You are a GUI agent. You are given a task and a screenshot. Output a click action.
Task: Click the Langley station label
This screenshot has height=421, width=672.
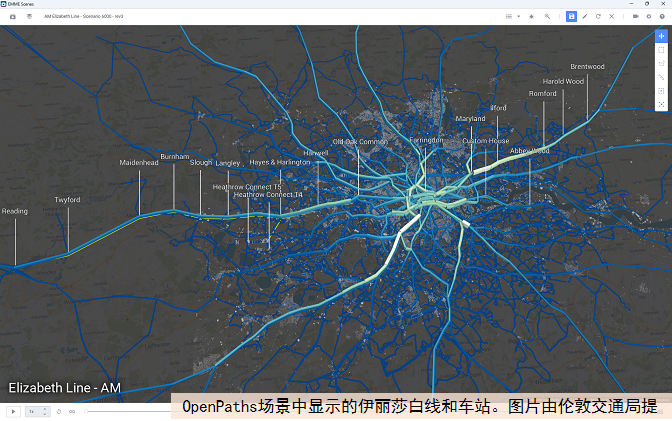click(x=228, y=163)
